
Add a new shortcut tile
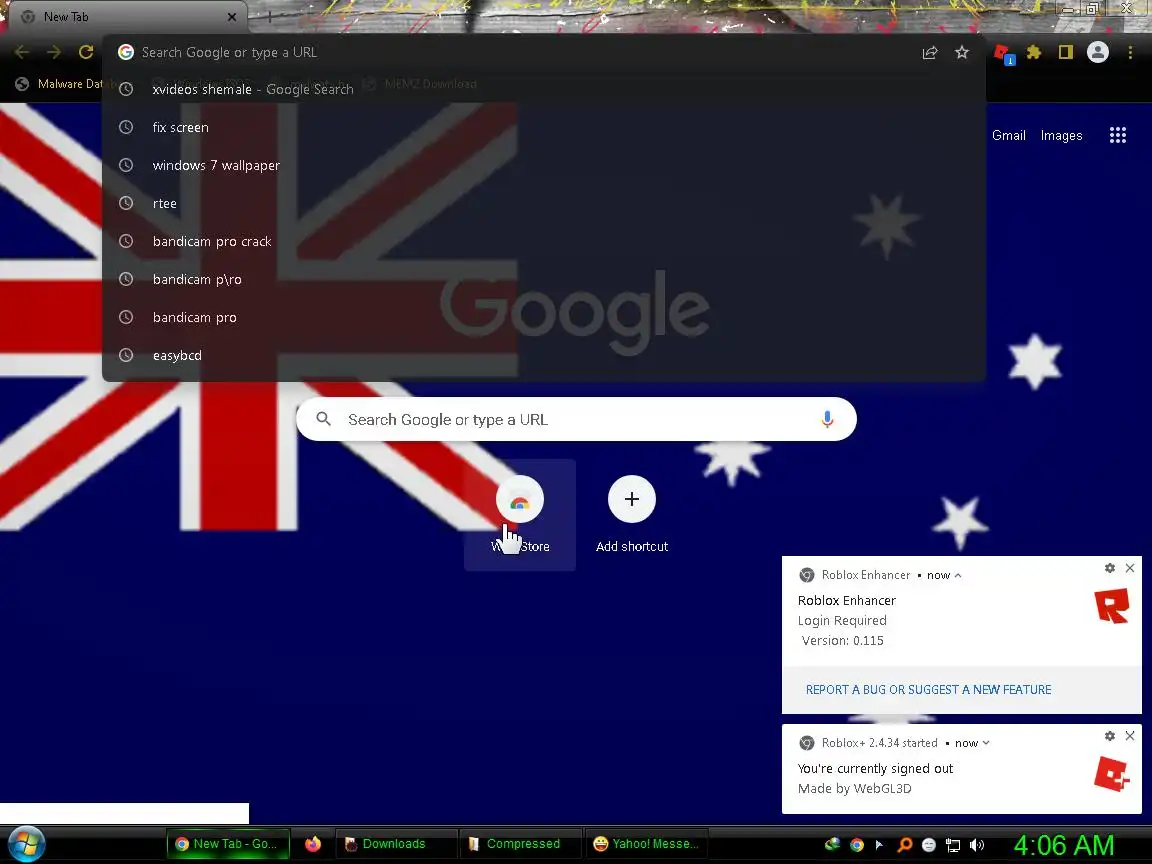tap(632, 514)
